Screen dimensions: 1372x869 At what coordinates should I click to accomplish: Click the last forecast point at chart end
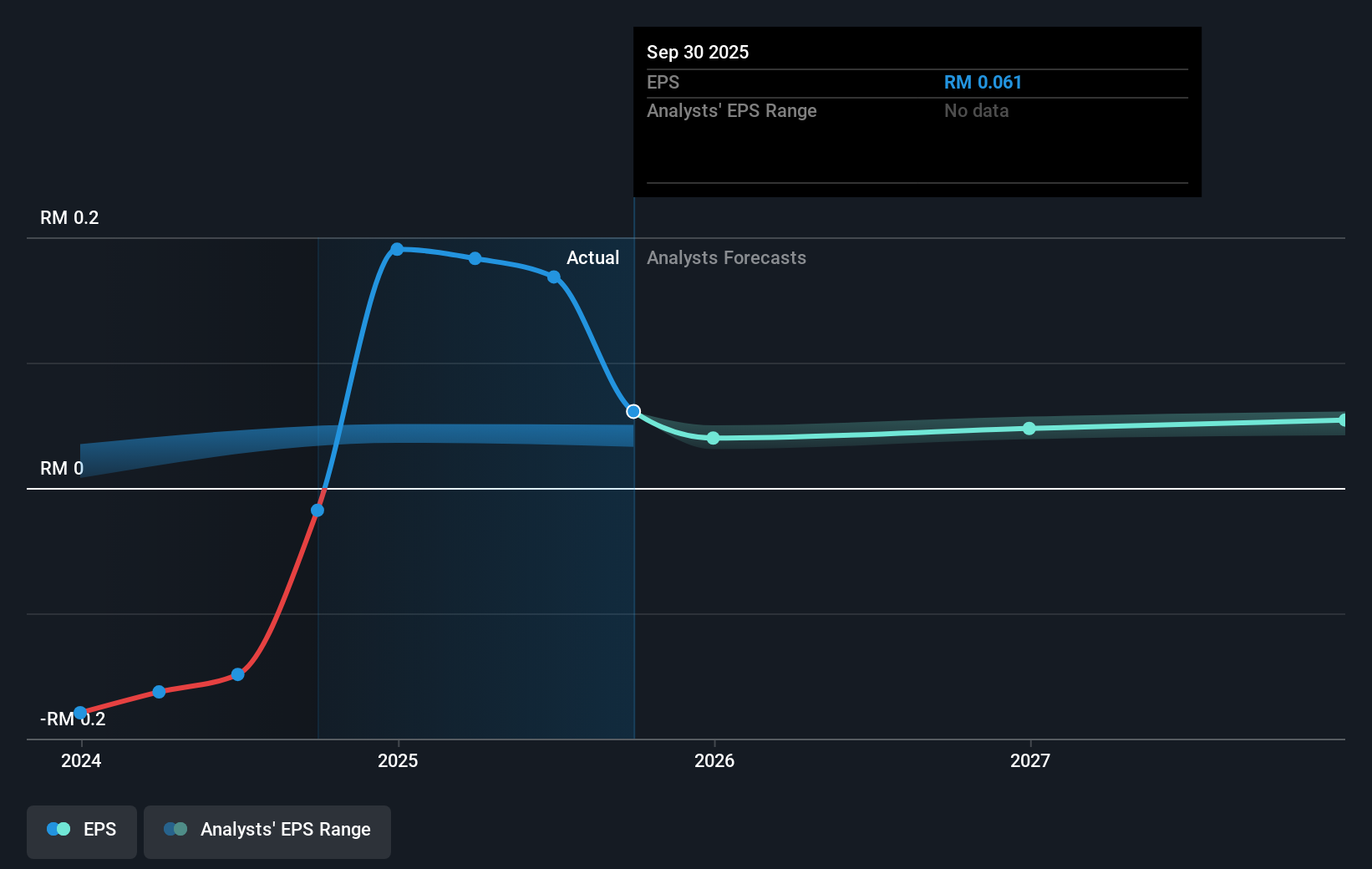(1343, 420)
